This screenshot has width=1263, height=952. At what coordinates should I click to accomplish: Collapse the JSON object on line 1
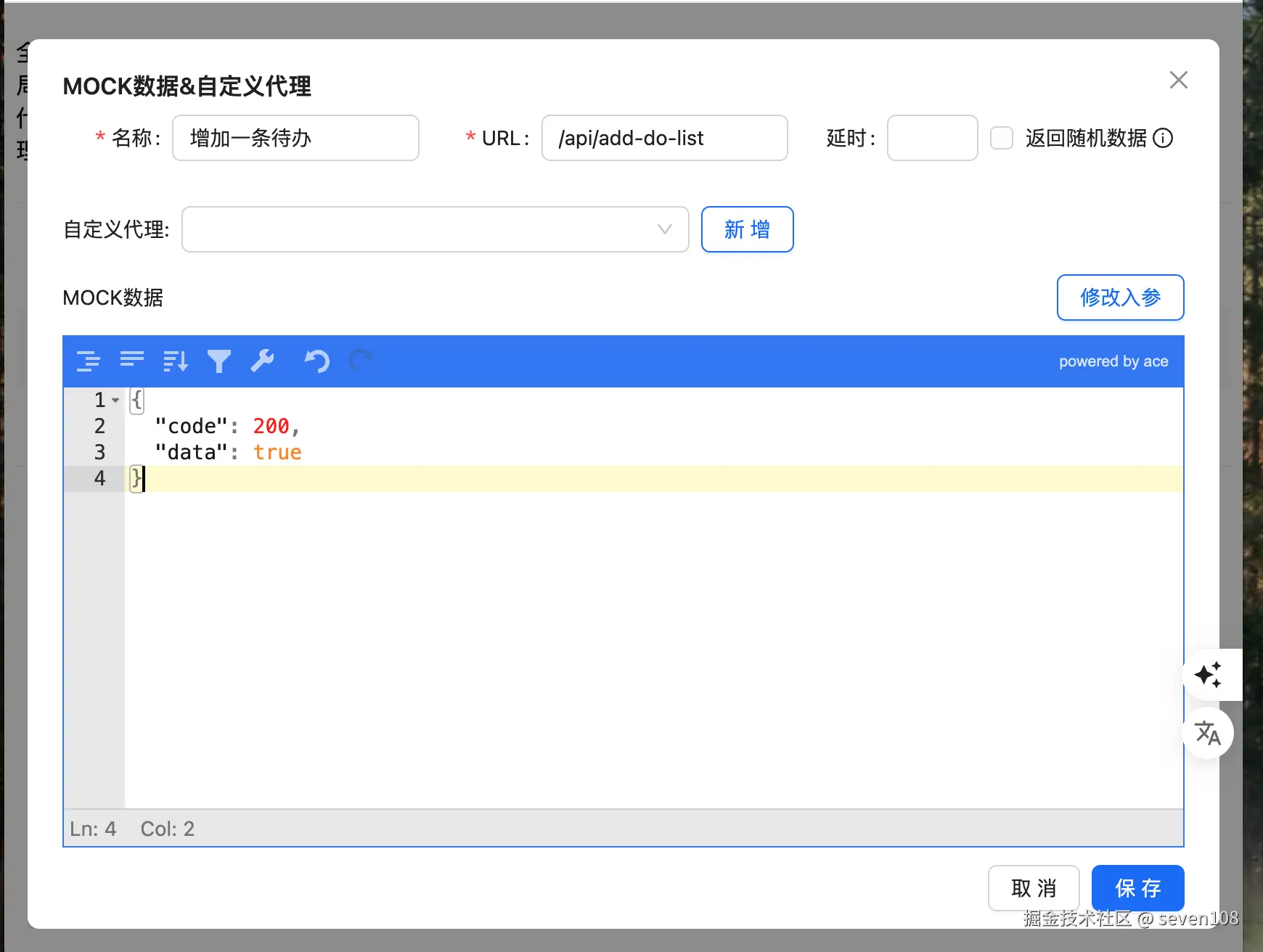point(115,400)
